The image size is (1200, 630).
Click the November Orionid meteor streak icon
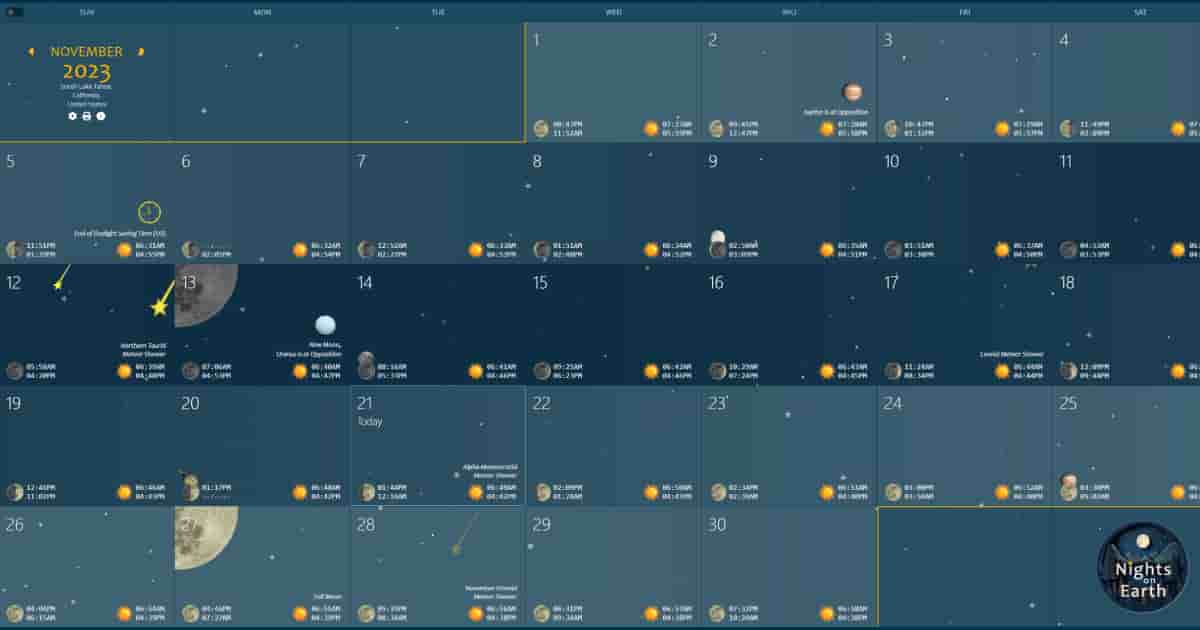[465, 535]
